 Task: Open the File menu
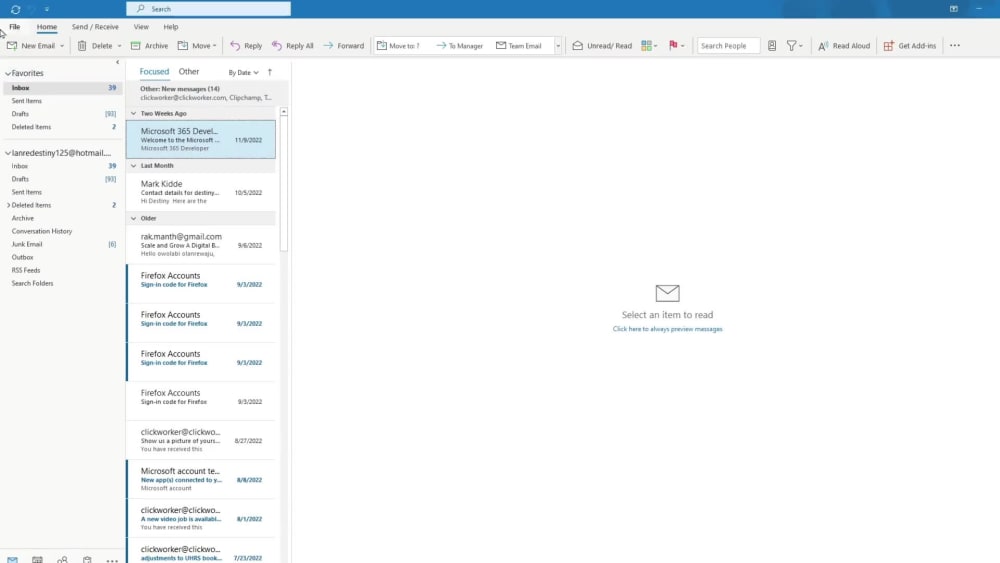click(x=15, y=27)
